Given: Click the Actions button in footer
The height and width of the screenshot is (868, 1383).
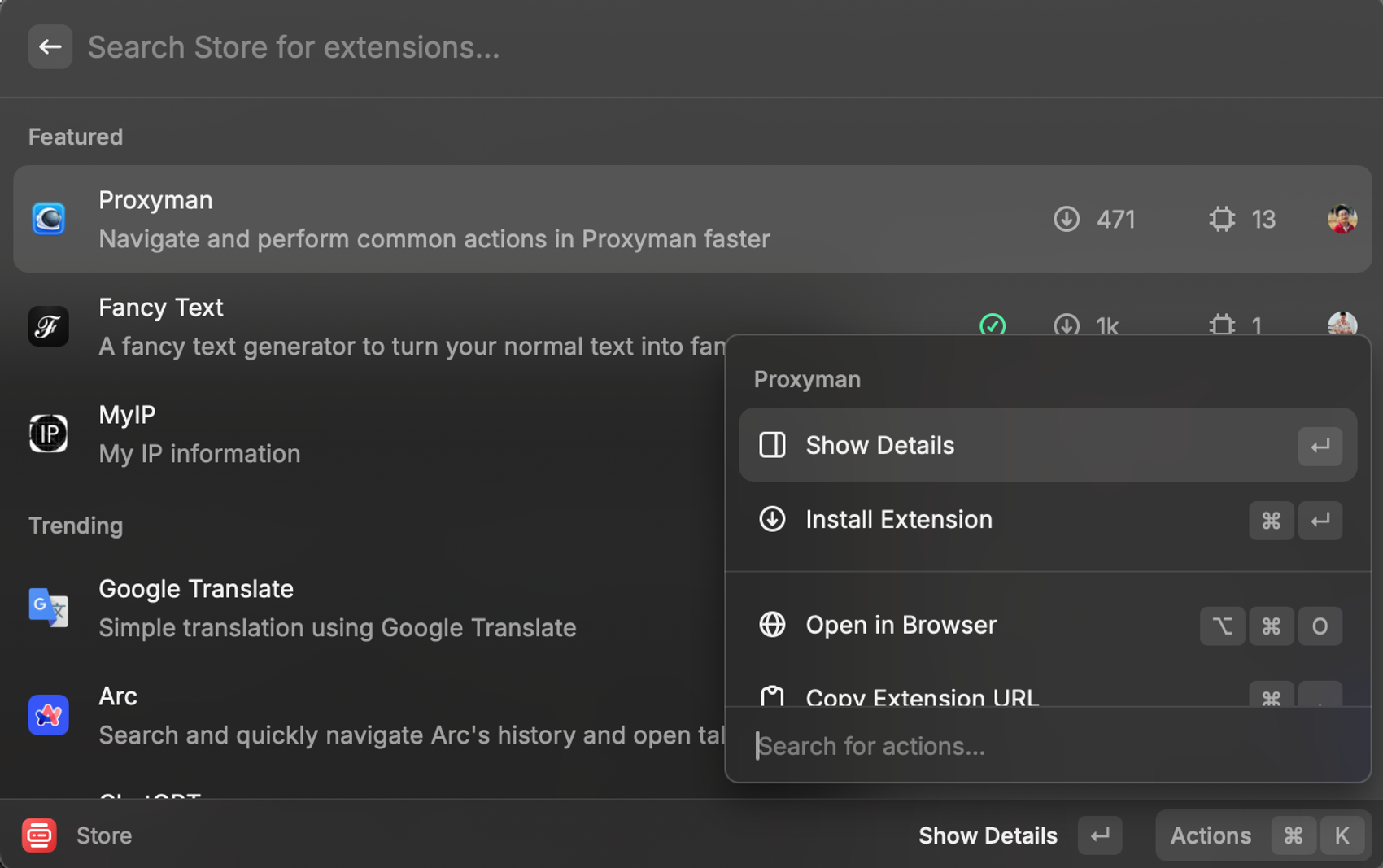Looking at the screenshot, I should pyautogui.click(x=1263, y=835).
